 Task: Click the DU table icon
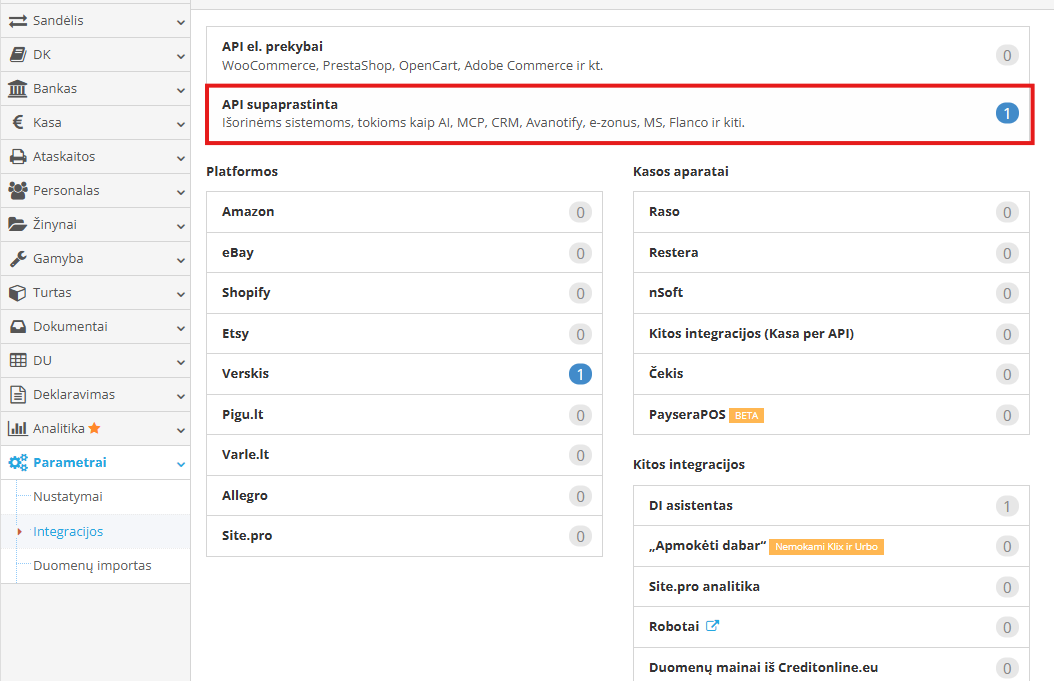tap(18, 360)
